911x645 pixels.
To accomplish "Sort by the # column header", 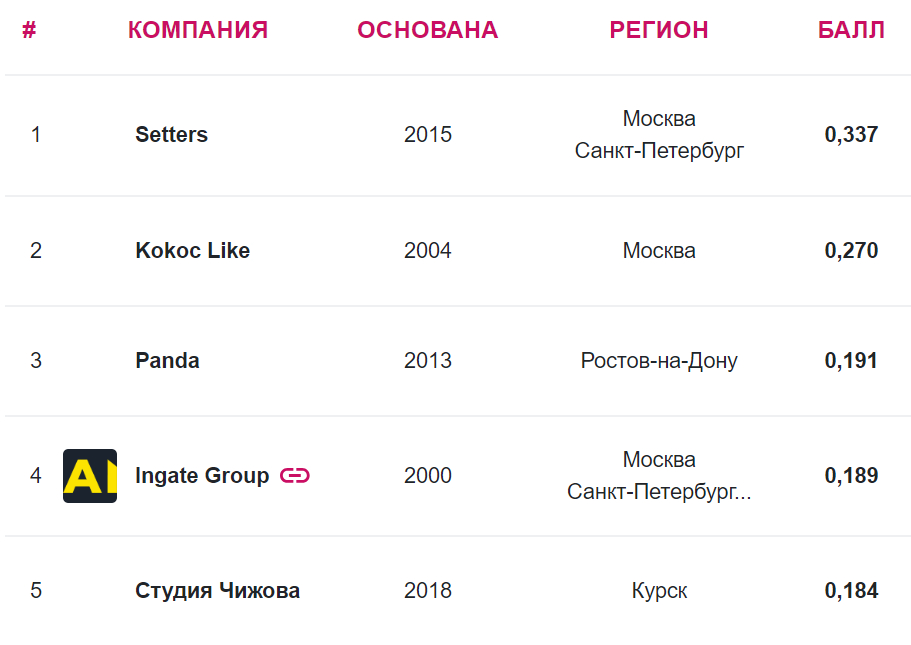I will (29, 30).
